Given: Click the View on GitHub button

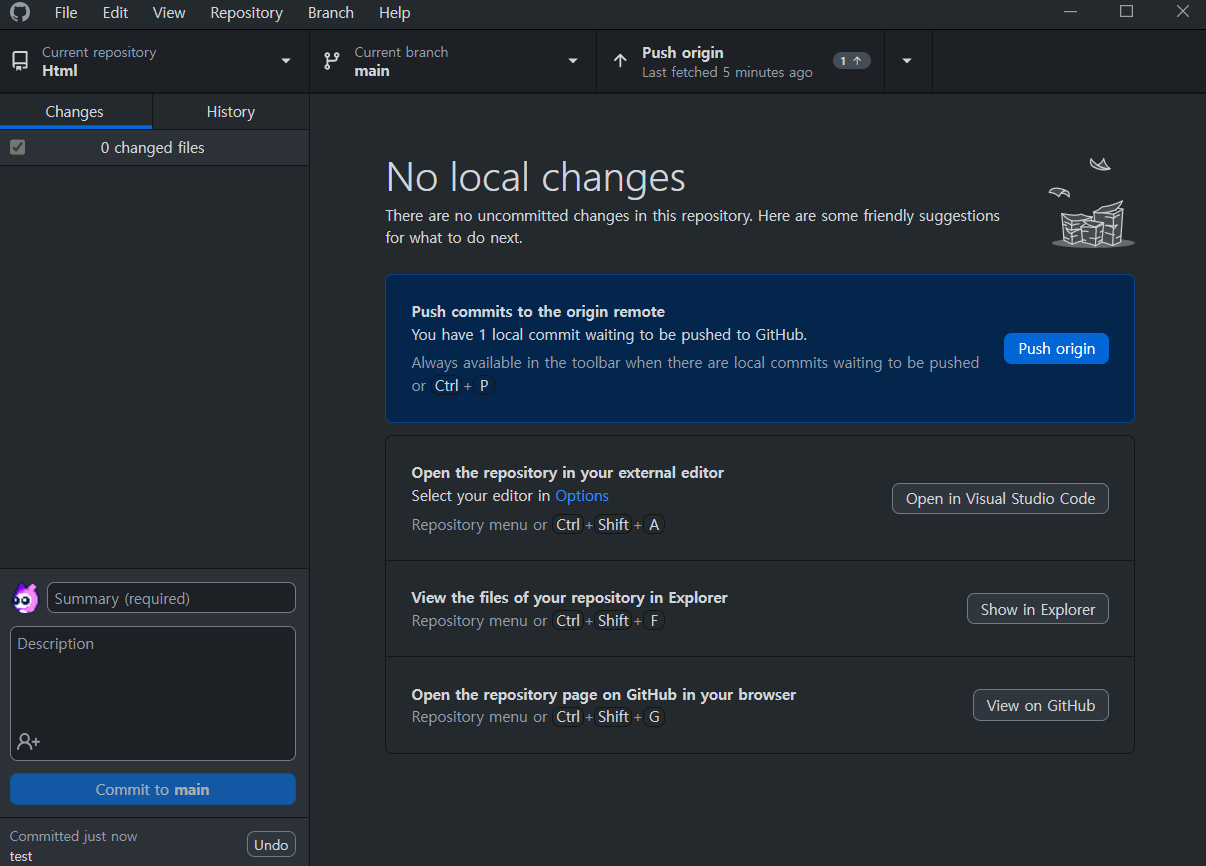Looking at the screenshot, I should coord(1041,705).
